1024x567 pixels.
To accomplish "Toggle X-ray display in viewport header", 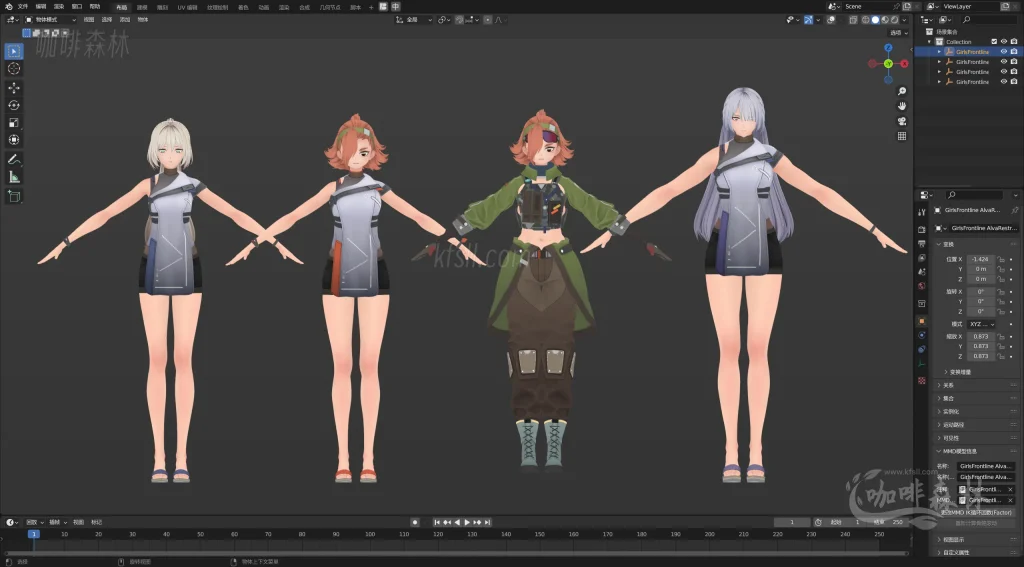I will pos(853,20).
